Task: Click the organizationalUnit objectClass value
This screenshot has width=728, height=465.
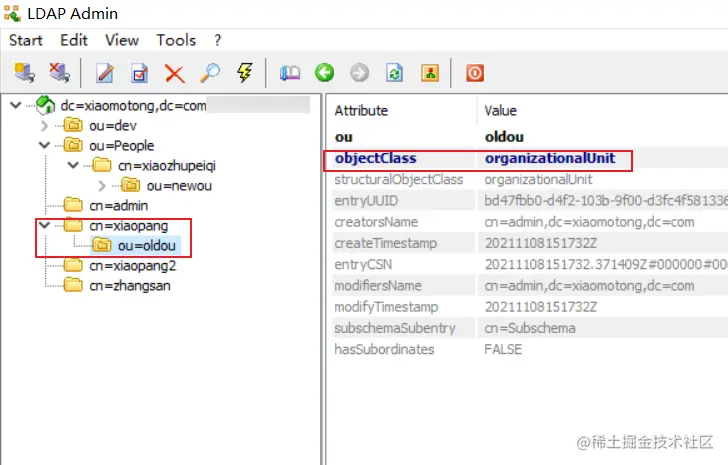Action: coord(550,158)
